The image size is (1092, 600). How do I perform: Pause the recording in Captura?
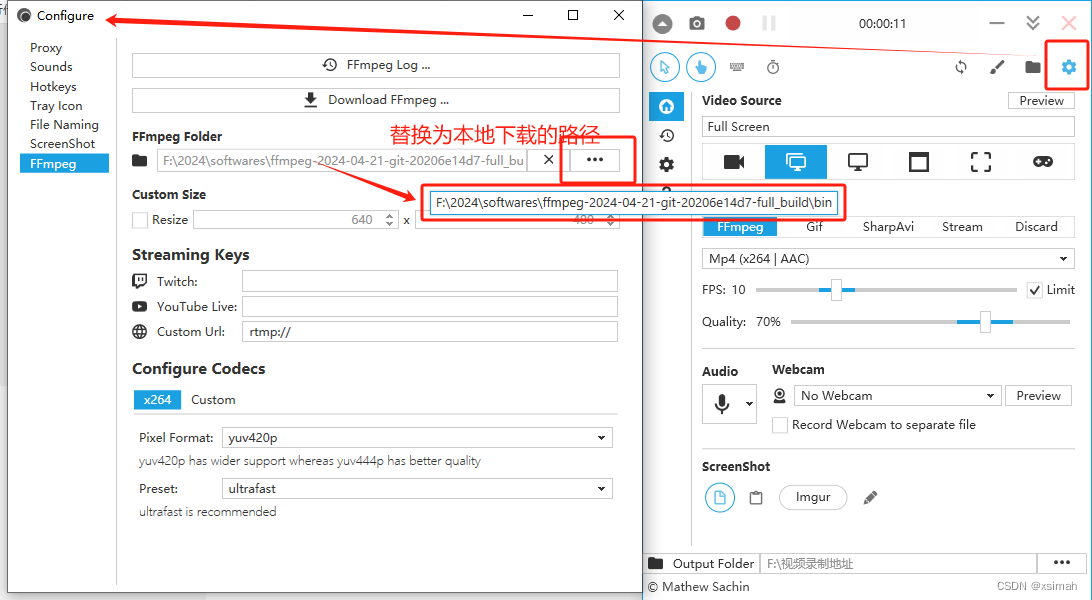click(769, 24)
